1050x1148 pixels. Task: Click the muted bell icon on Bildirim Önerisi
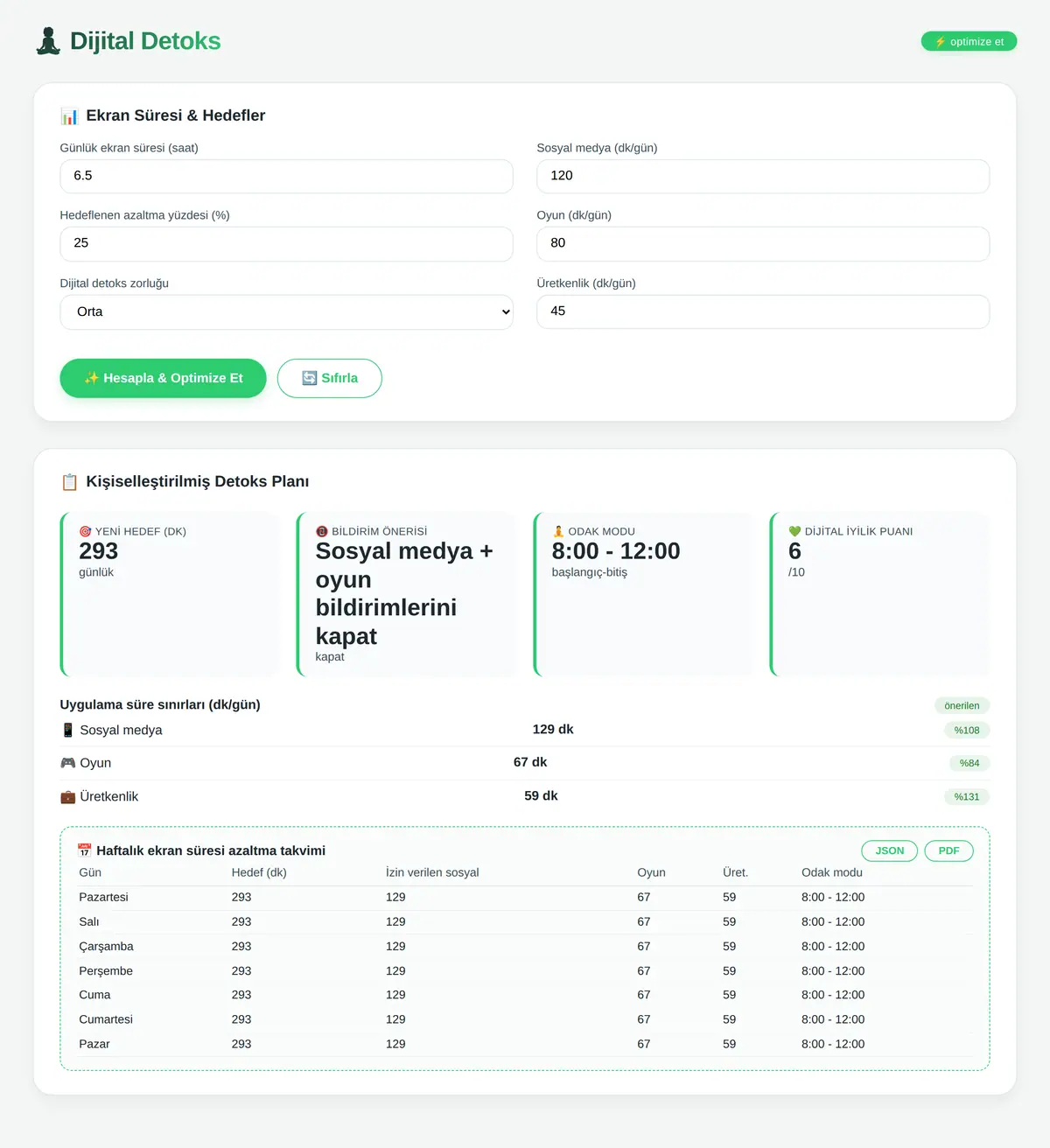point(321,531)
